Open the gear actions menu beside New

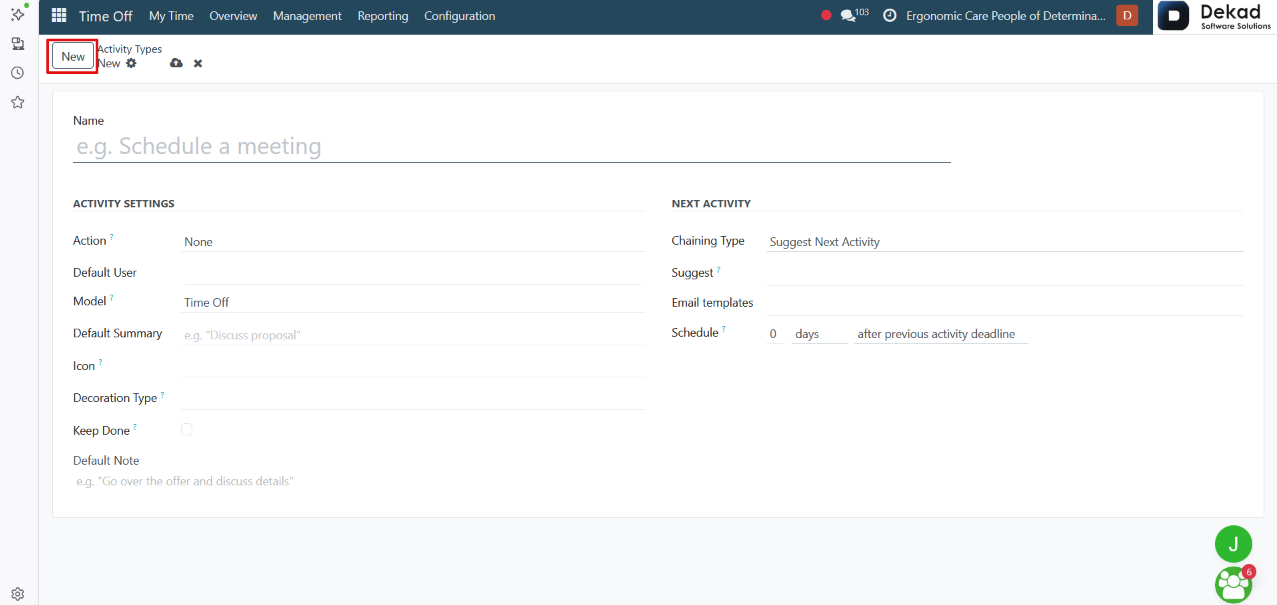[131, 63]
